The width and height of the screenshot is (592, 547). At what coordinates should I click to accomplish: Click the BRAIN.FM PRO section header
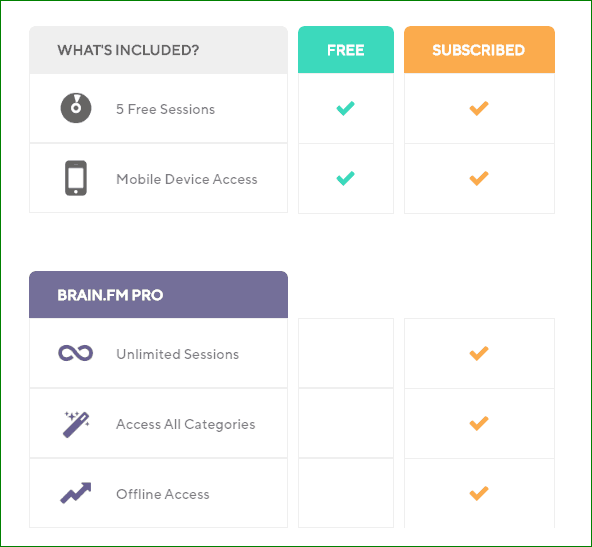click(159, 294)
